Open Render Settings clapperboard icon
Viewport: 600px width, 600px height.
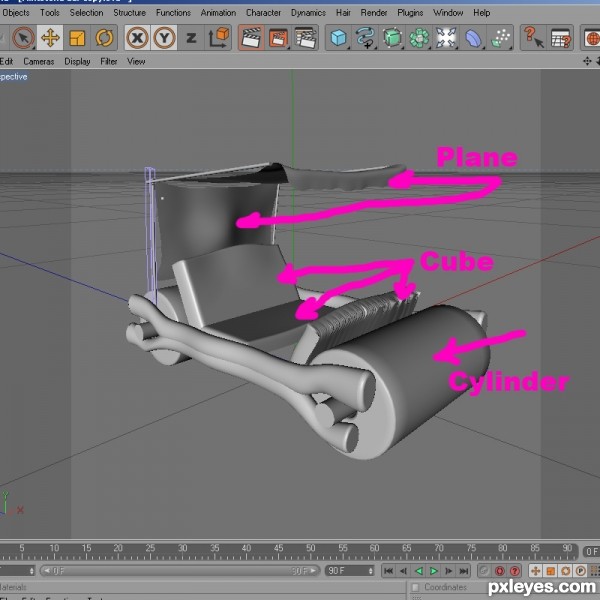tap(305, 38)
